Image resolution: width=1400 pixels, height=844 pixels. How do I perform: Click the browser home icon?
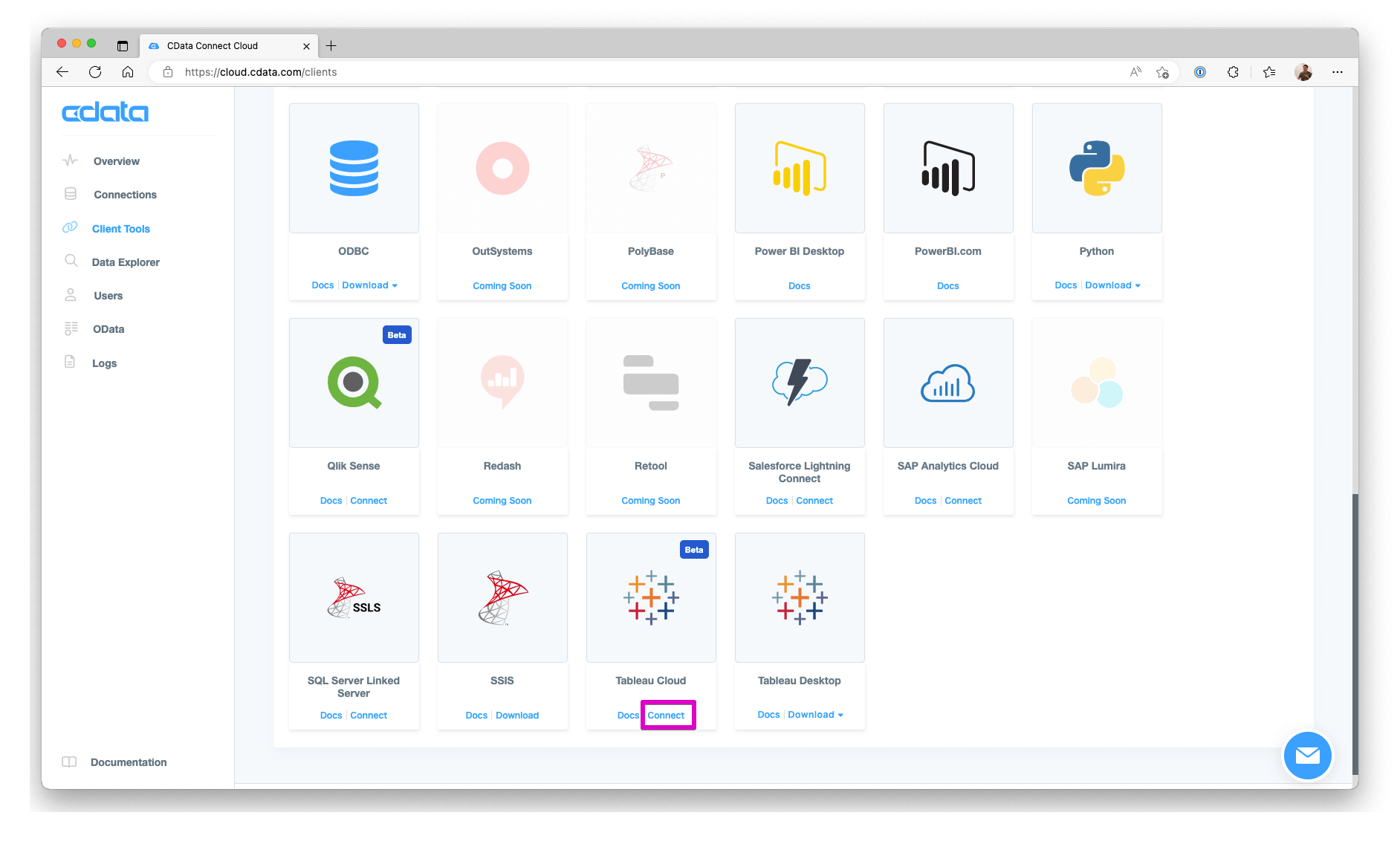pos(128,72)
